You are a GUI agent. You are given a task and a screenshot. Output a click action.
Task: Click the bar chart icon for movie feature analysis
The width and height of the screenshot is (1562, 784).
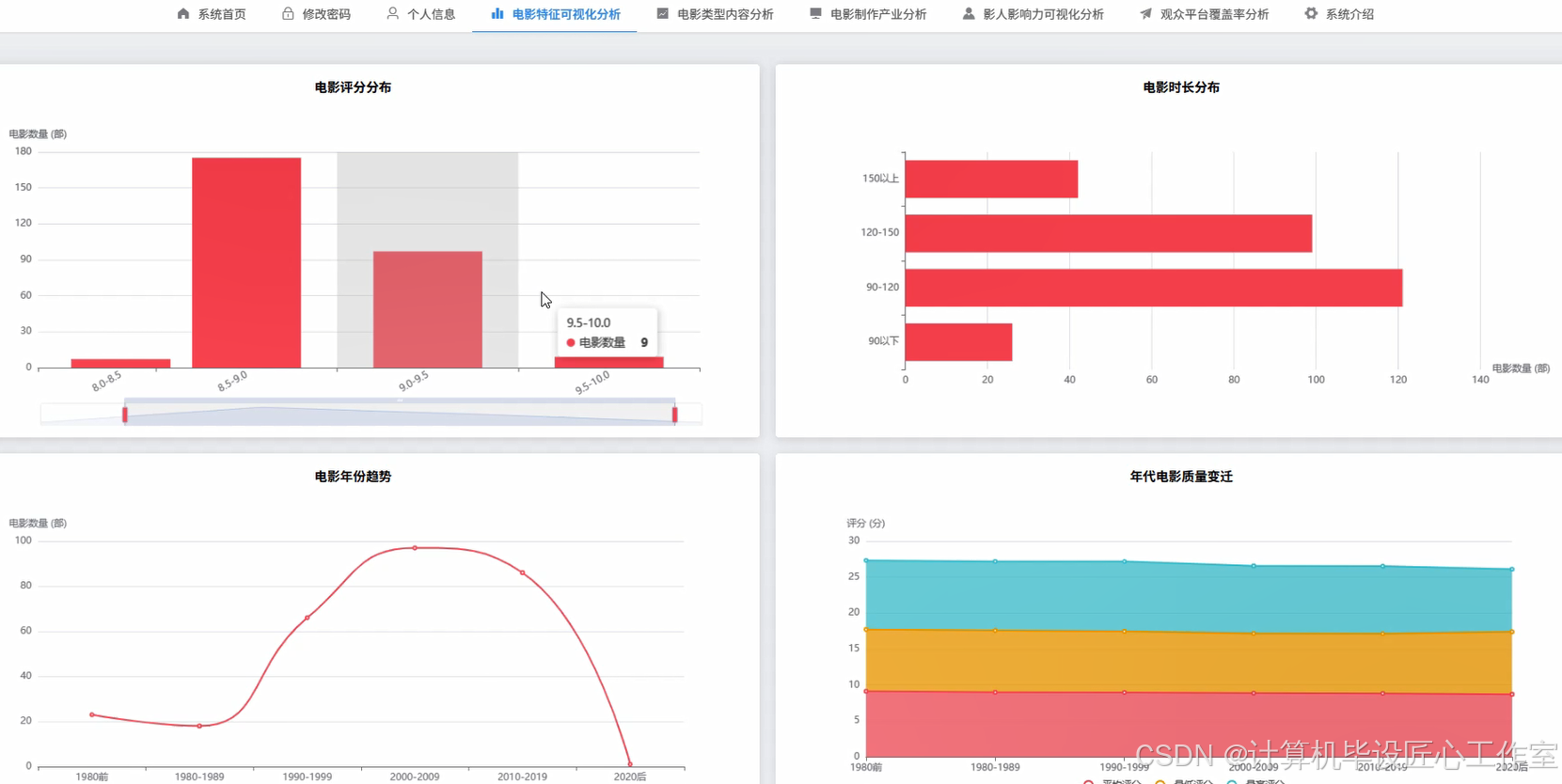[x=497, y=14]
